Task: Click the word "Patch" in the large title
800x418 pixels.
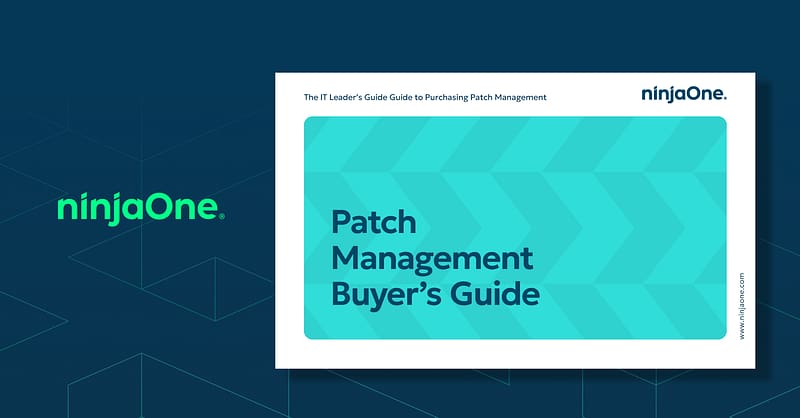Action: (373, 222)
